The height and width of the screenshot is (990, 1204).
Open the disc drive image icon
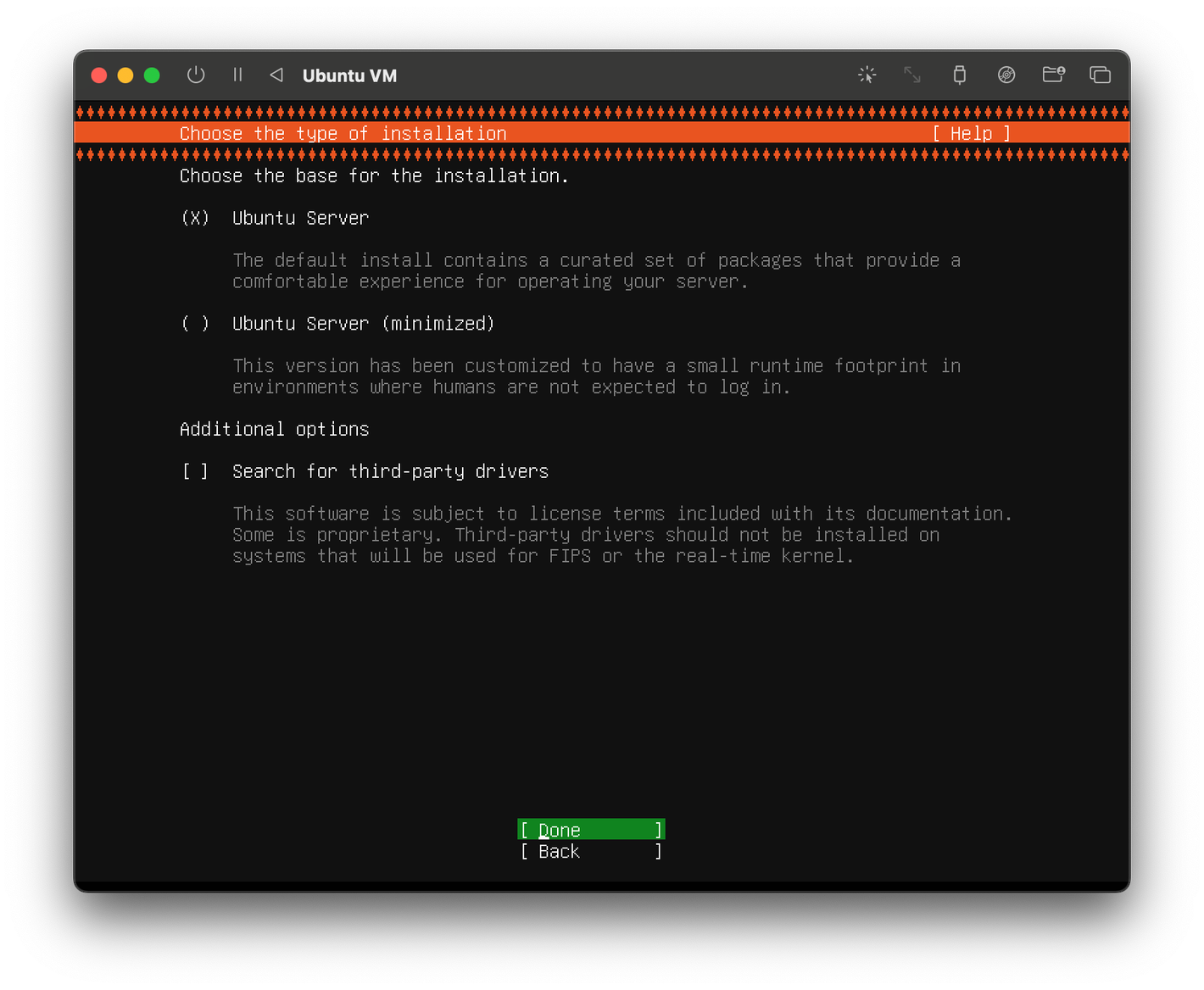pyautogui.click(x=1006, y=75)
